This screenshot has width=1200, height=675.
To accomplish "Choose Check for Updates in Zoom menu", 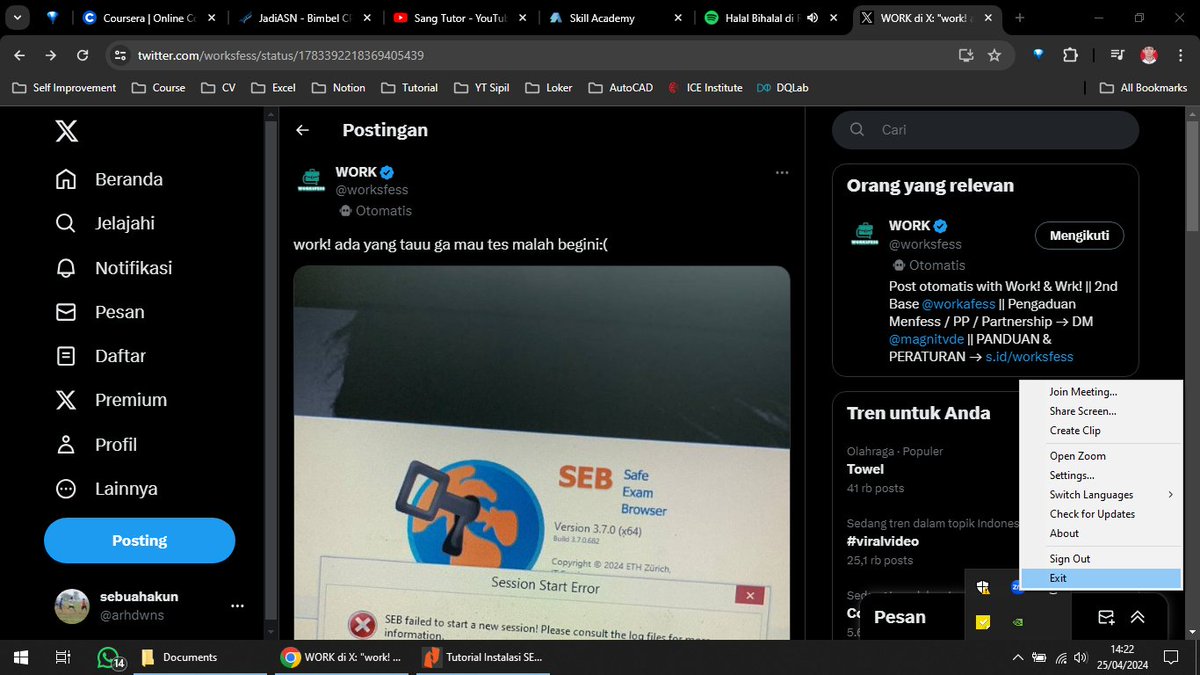I will point(1100,514).
